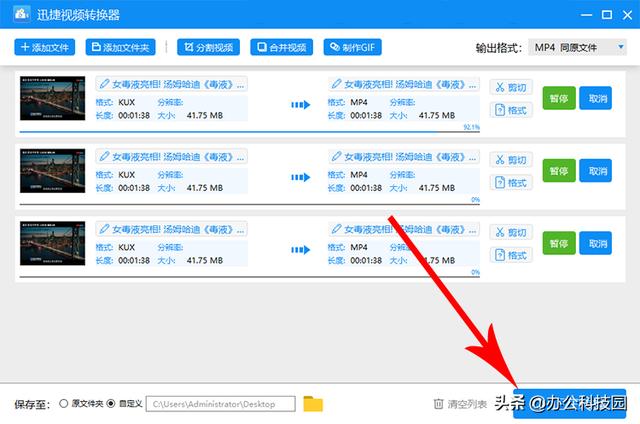Edit source file name of first video
Viewport: 640px width, 424px height.
[171, 84]
